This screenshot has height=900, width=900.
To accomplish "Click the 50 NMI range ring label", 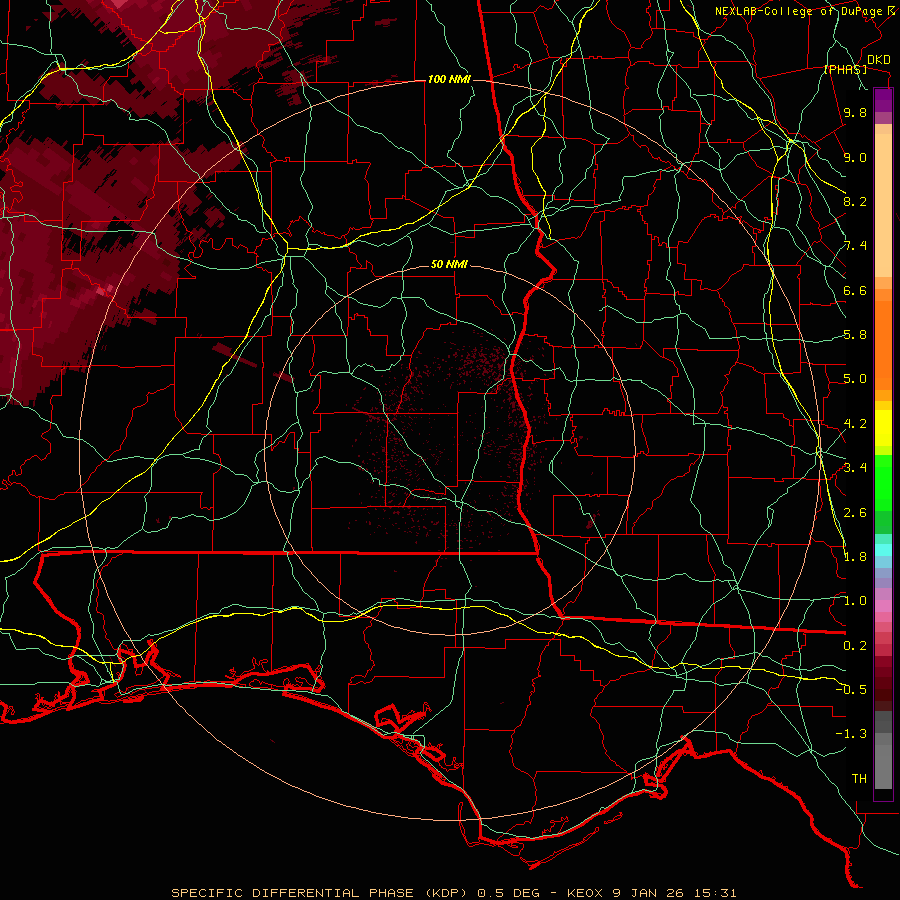I will [x=449, y=264].
